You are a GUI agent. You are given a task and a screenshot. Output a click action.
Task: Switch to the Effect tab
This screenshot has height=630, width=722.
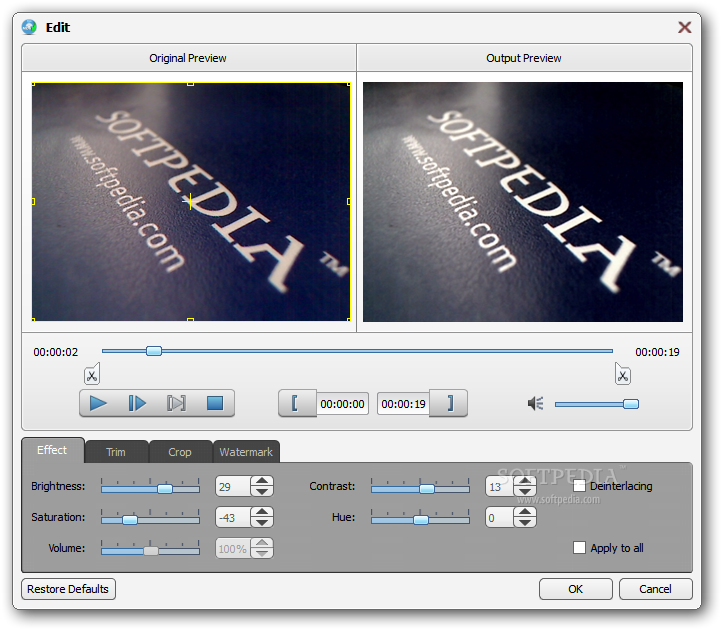point(52,450)
